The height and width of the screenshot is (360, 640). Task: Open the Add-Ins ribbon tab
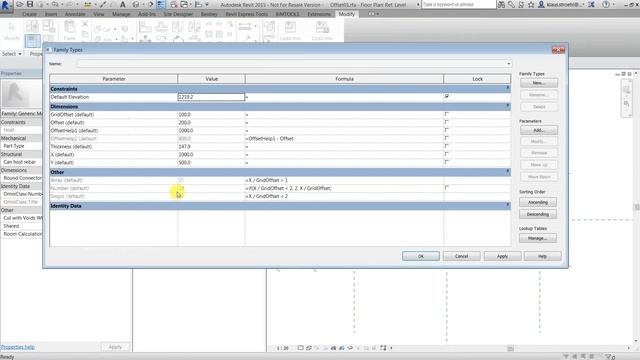click(x=147, y=14)
